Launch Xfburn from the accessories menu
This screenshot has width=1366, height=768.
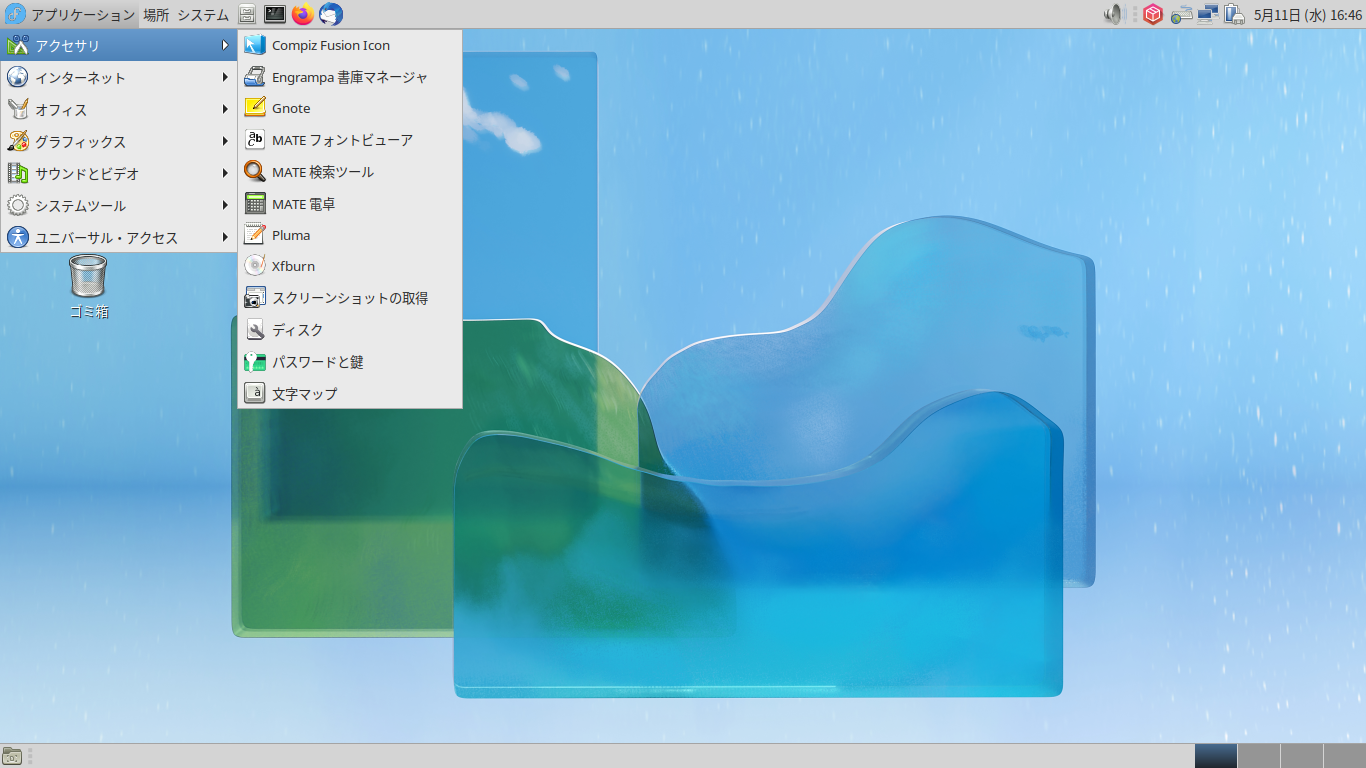pos(350,266)
